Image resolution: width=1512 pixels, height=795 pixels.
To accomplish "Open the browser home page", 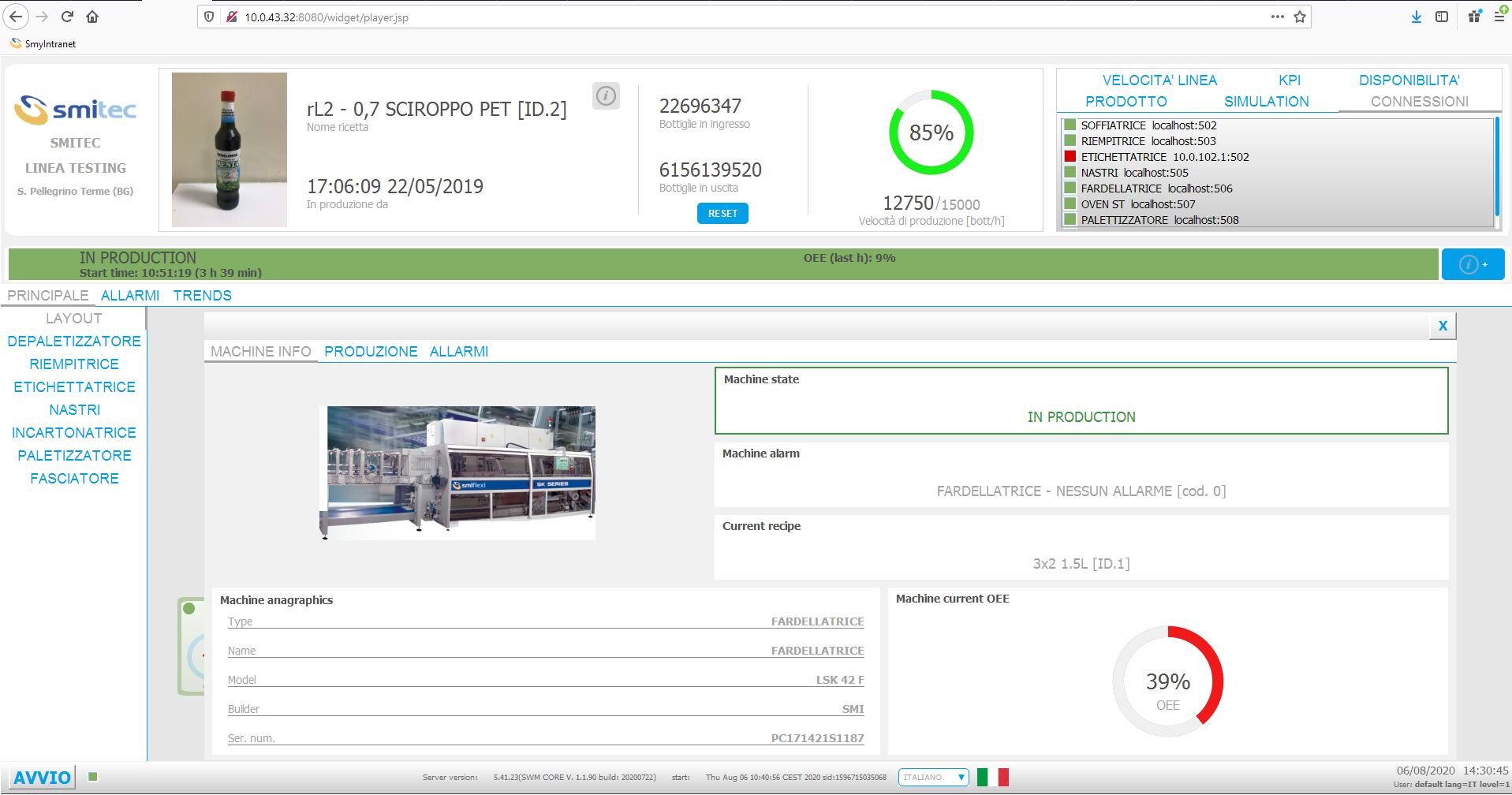I will (x=92, y=17).
